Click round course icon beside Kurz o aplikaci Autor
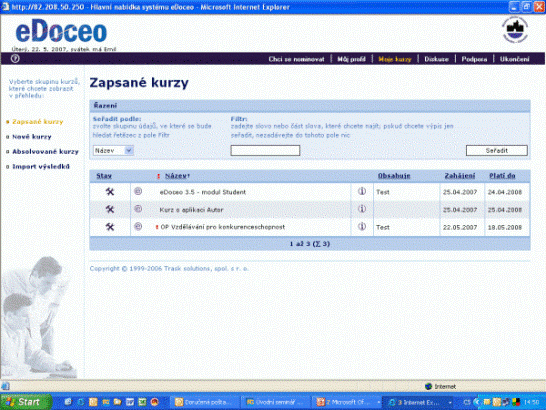 click(x=138, y=209)
